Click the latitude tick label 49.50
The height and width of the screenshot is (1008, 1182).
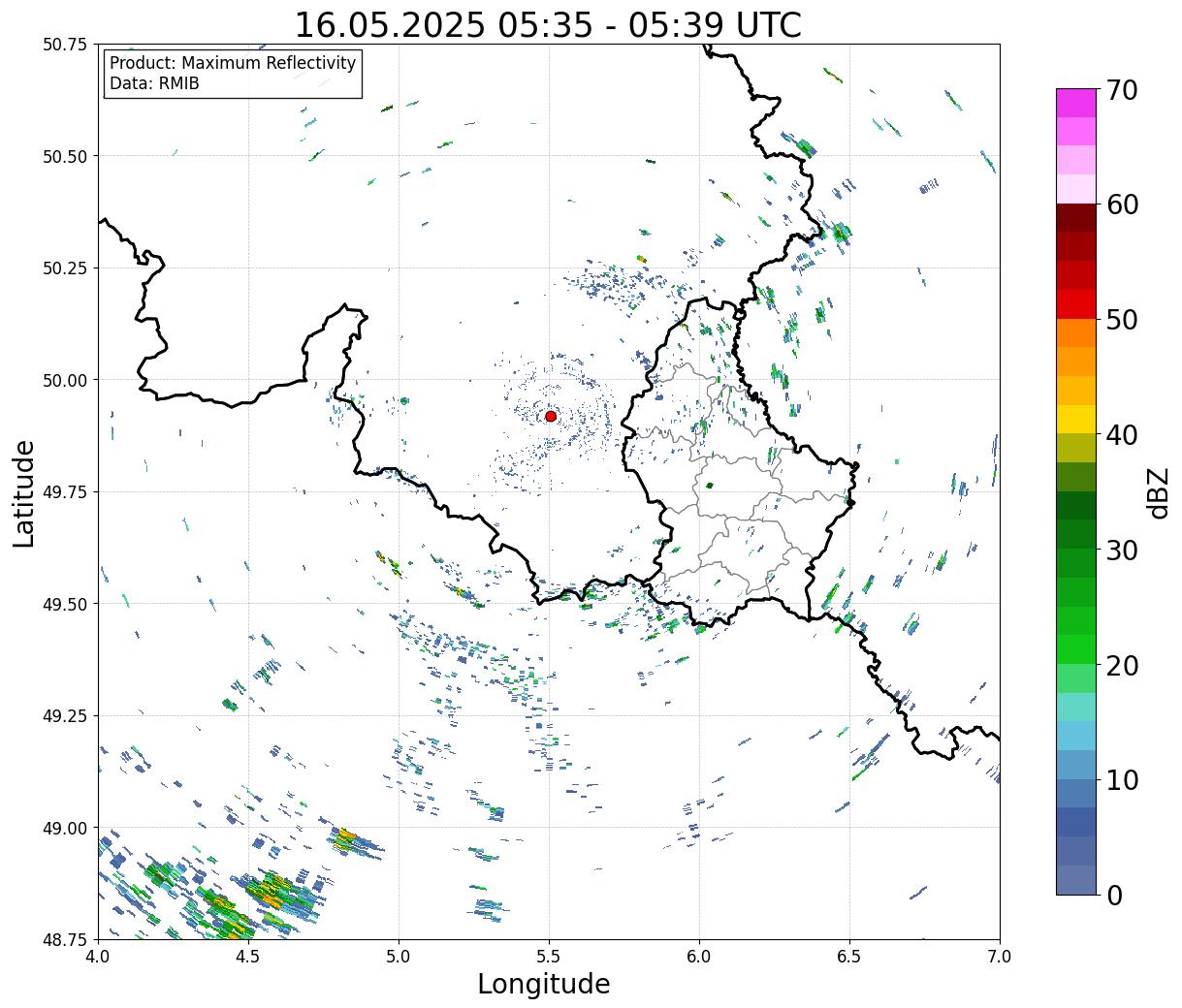(65, 604)
